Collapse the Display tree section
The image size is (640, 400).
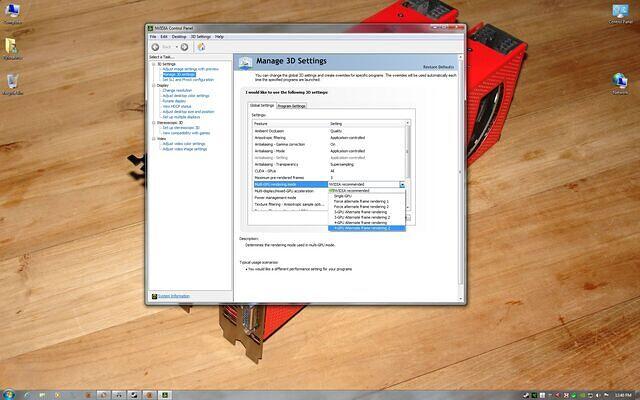pos(152,85)
